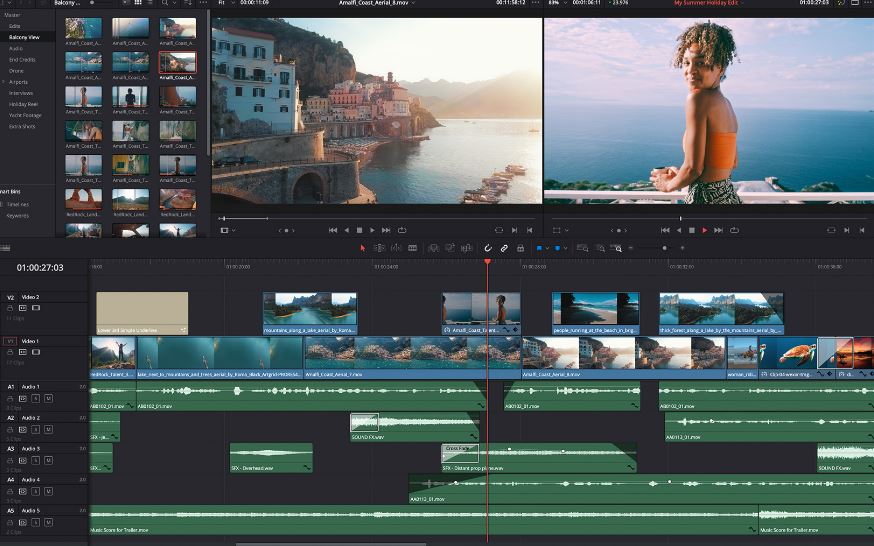Disable the Video 1 track view
The image size is (874, 546).
point(36,352)
